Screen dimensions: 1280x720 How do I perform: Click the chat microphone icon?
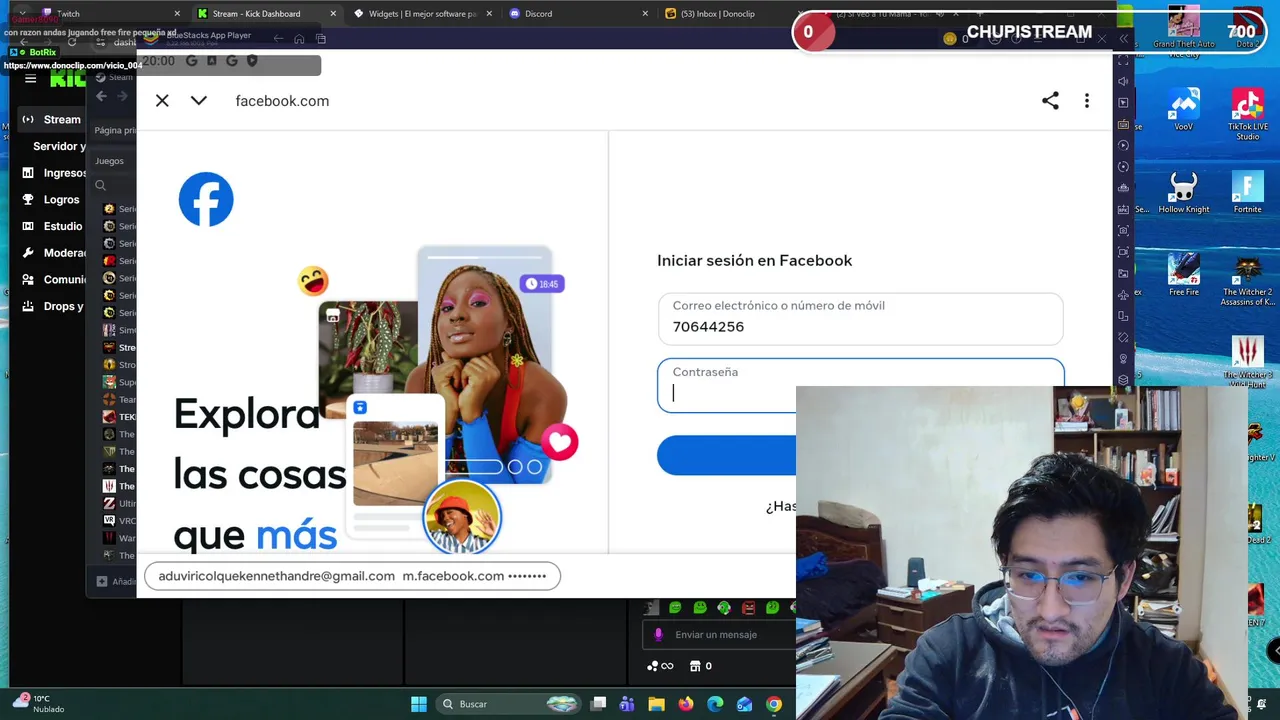click(x=658, y=634)
